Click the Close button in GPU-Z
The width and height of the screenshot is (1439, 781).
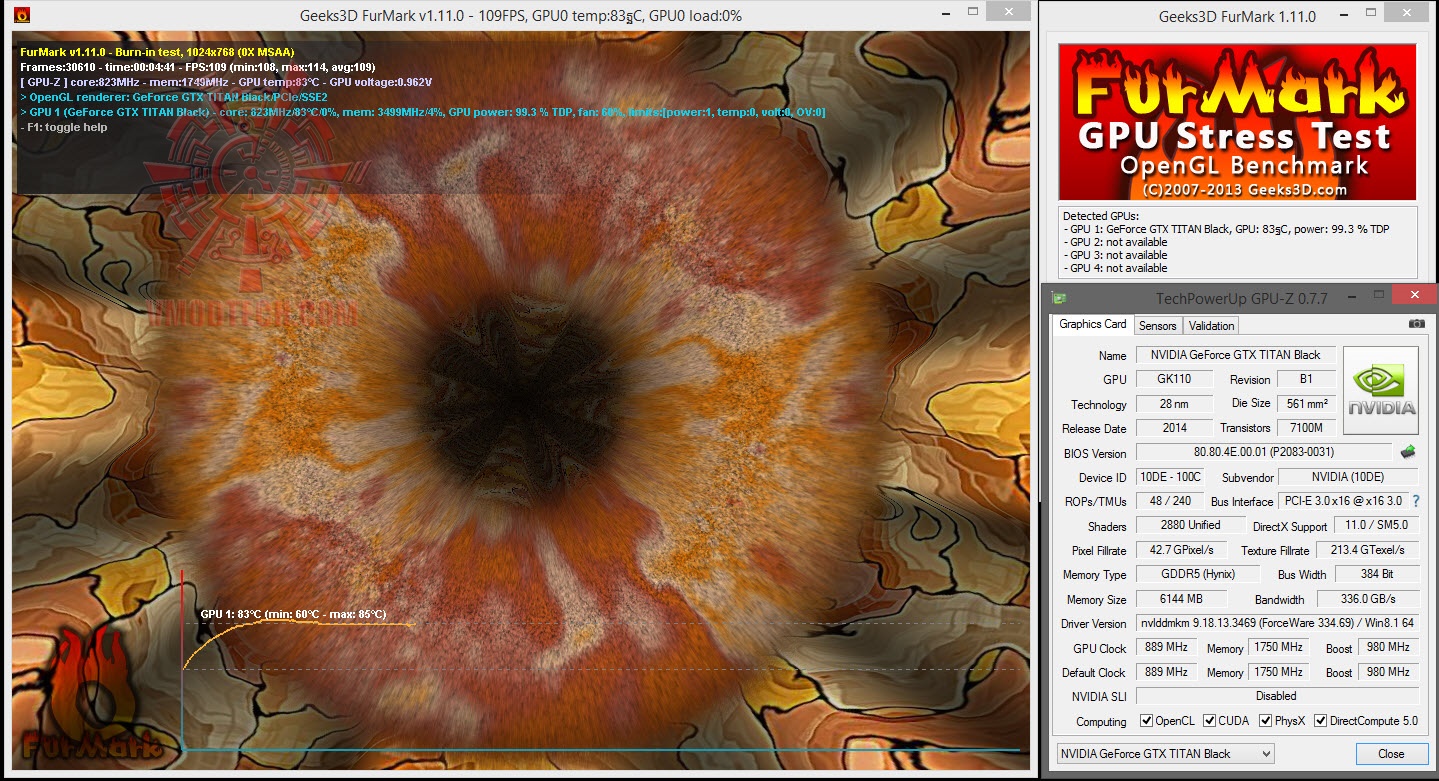pyautogui.click(x=1391, y=754)
